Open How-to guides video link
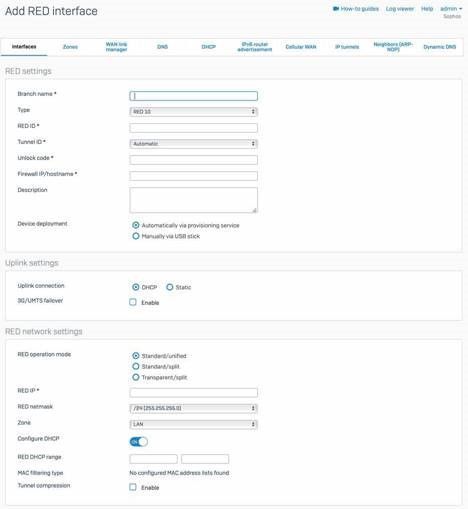This screenshot has height=509, width=468. (x=356, y=9)
